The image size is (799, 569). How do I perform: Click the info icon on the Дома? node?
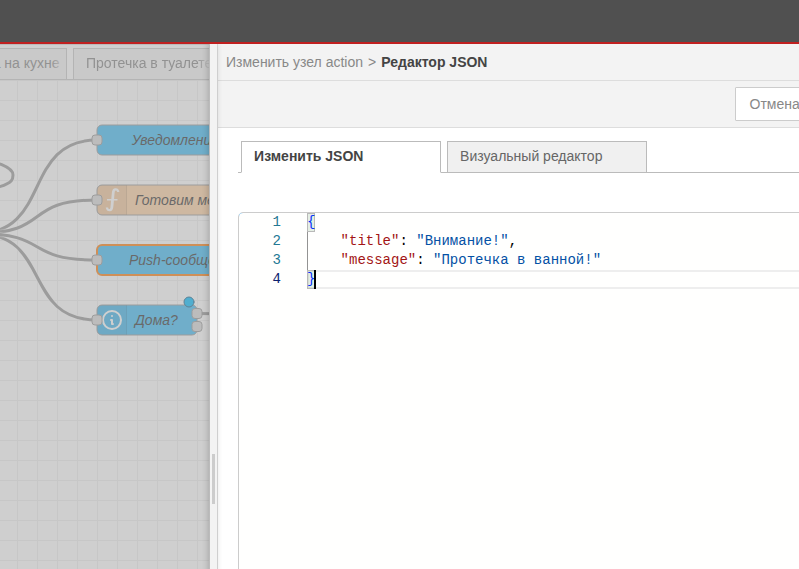[x=112, y=320]
